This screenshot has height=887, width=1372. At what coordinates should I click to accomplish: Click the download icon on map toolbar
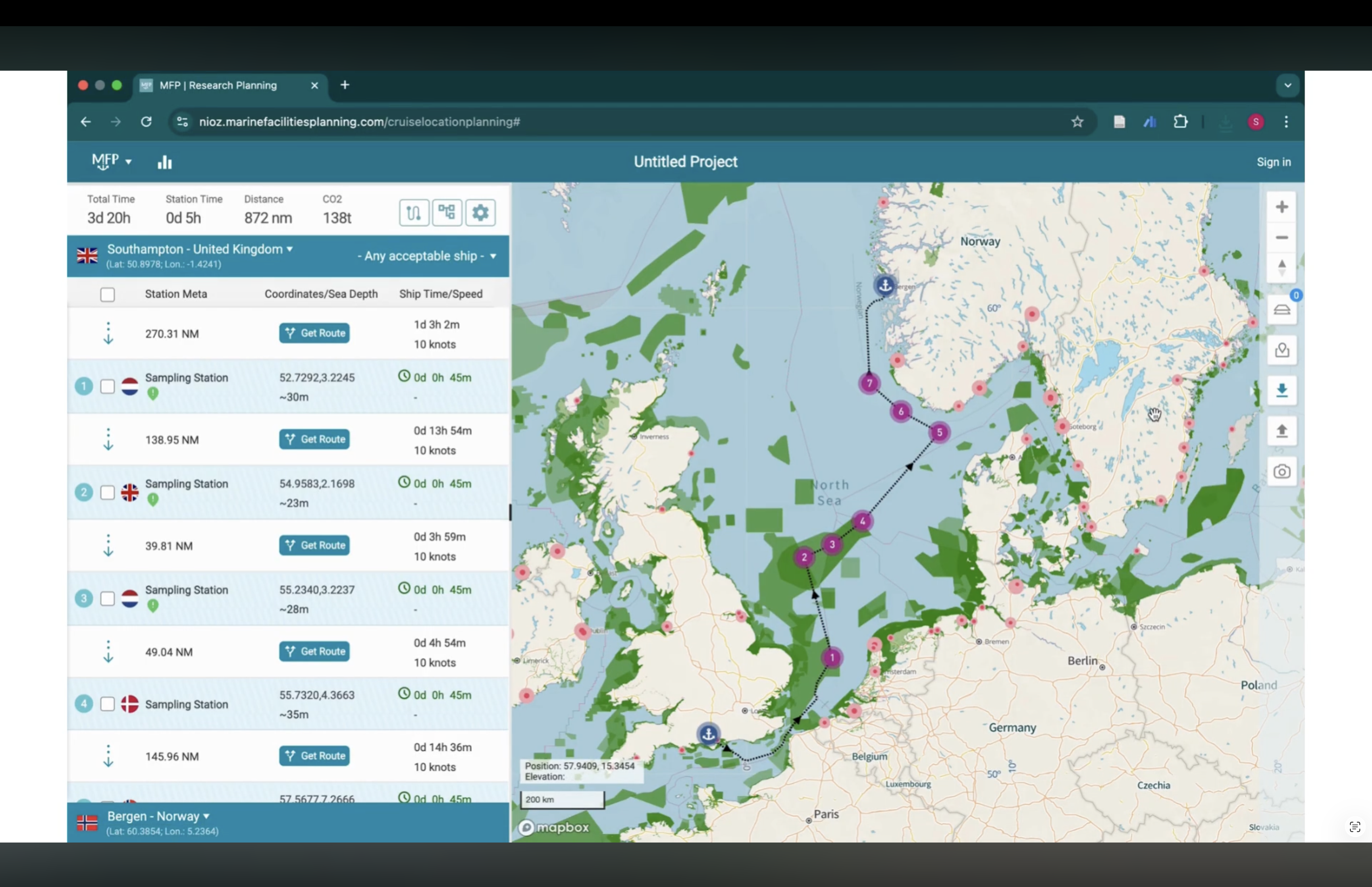point(1281,391)
